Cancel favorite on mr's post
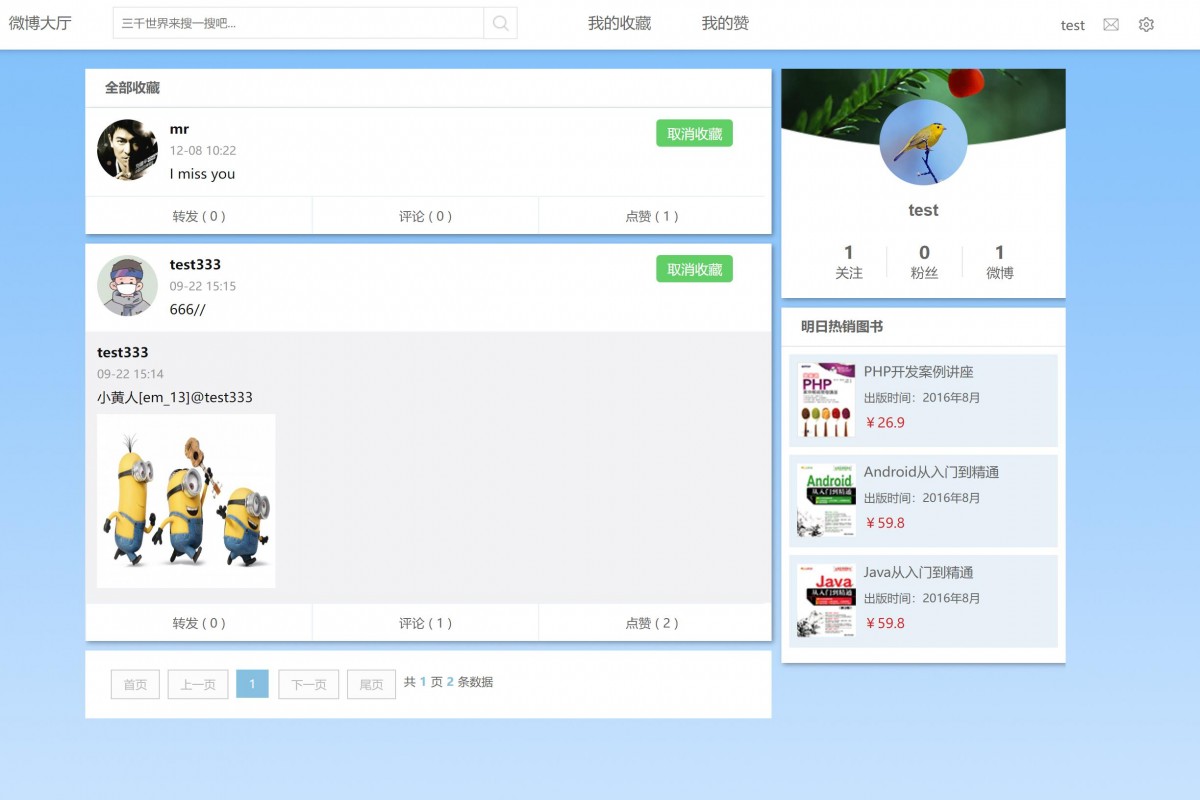The image size is (1200, 800). [694, 132]
